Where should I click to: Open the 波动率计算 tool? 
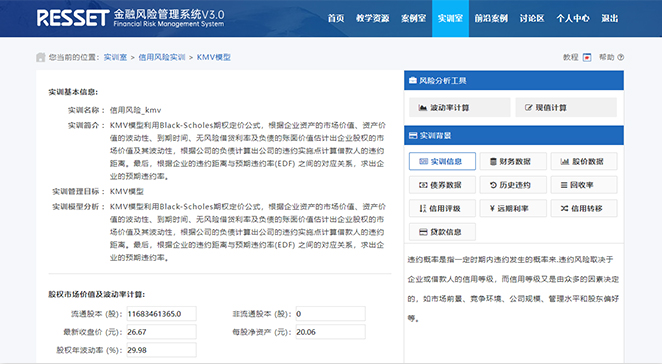click(x=459, y=108)
